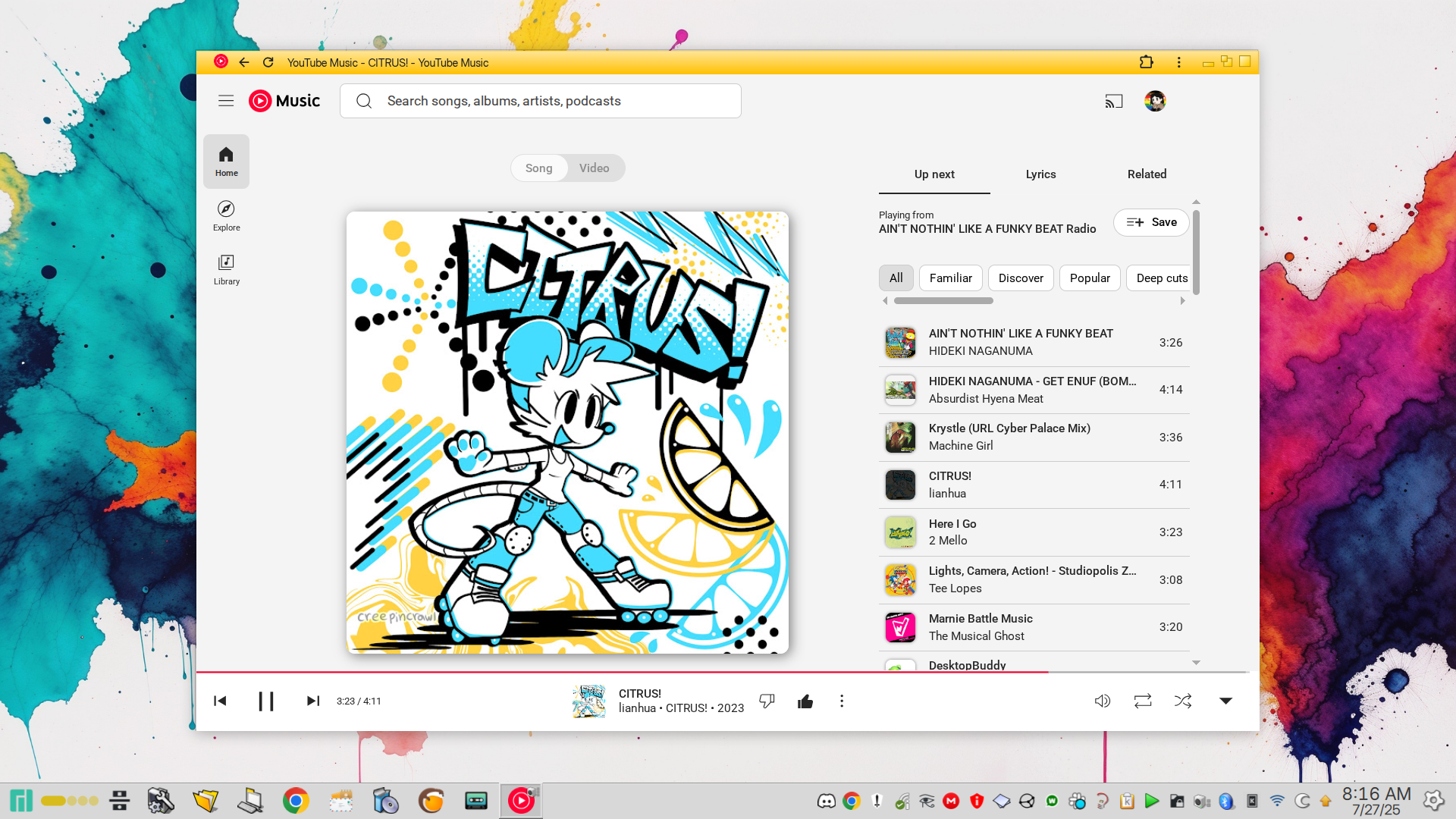Open the Lyrics tab
This screenshot has width=1456, height=819.
coord(1040,174)
